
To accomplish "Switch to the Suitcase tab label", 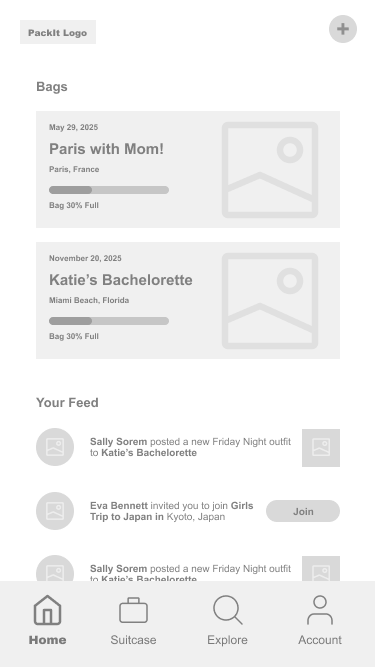I will click(x=133, y=640).
